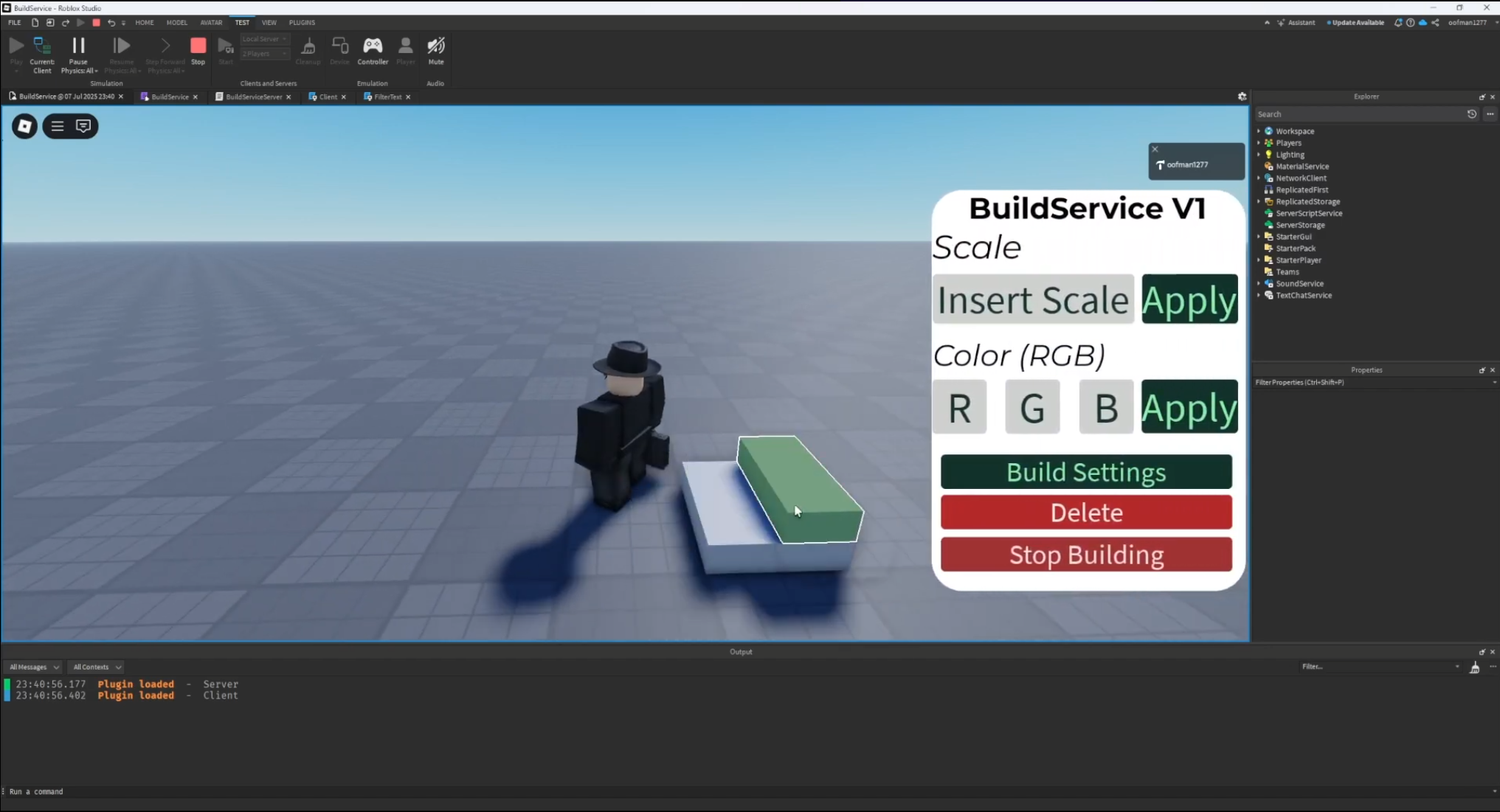Select the Current Client view icon
1500x812 pixels.
click(x=42, y=46)
